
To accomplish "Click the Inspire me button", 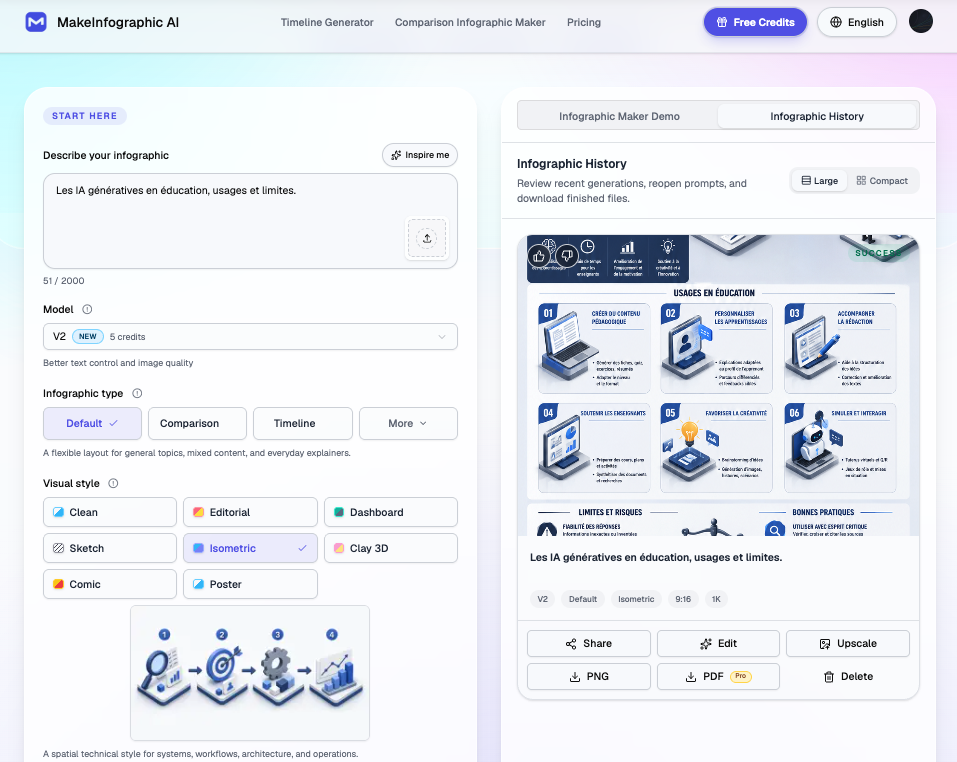I will (x=420, y=155).
